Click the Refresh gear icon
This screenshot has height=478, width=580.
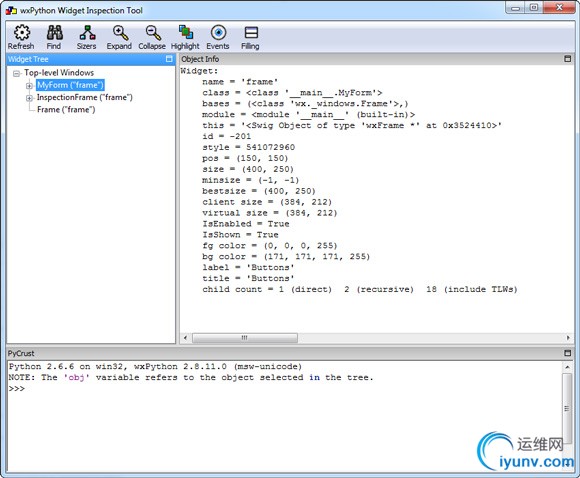coord(21,33)
